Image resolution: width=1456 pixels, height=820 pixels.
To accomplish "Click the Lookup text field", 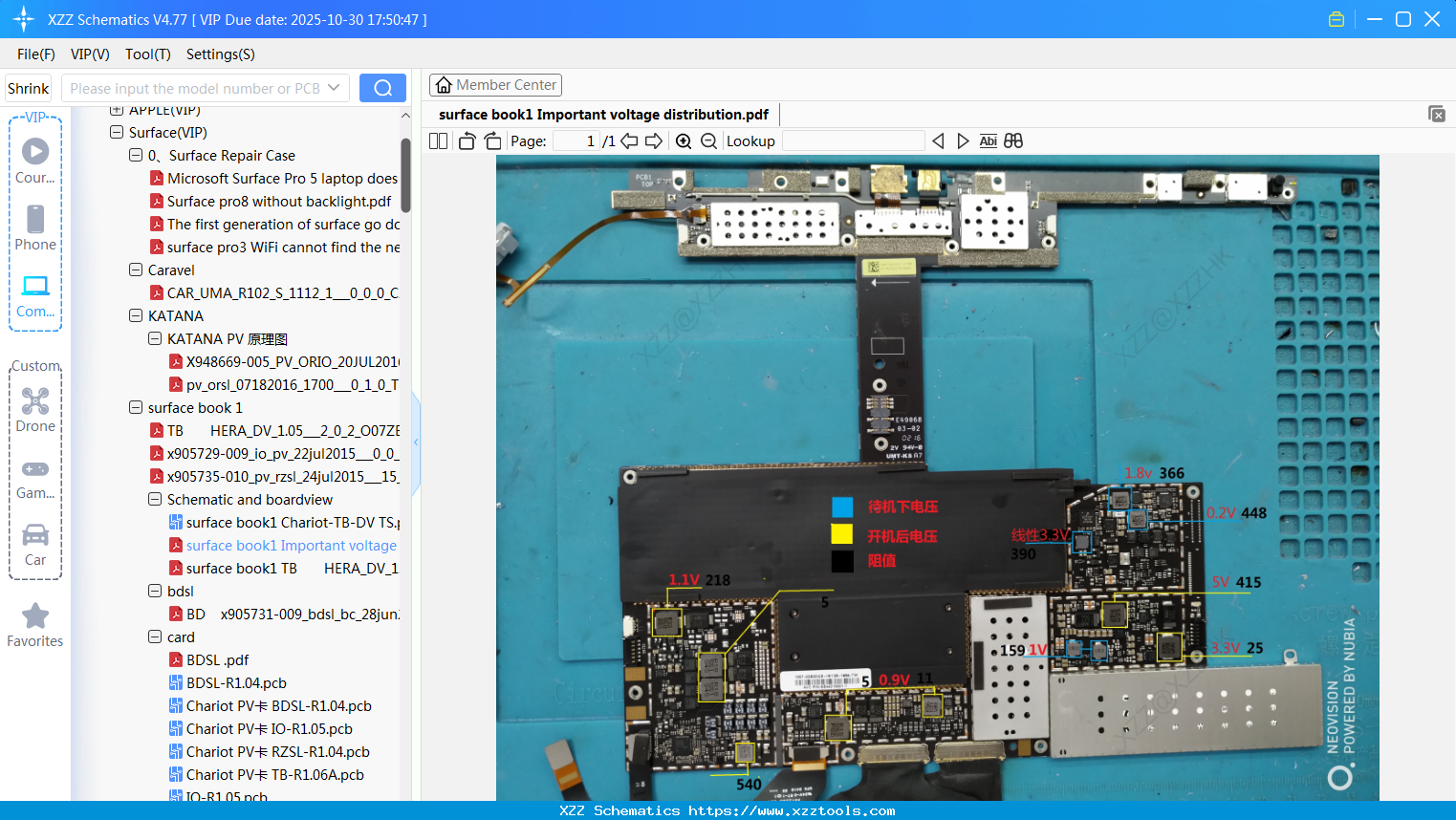I will 853,140.
